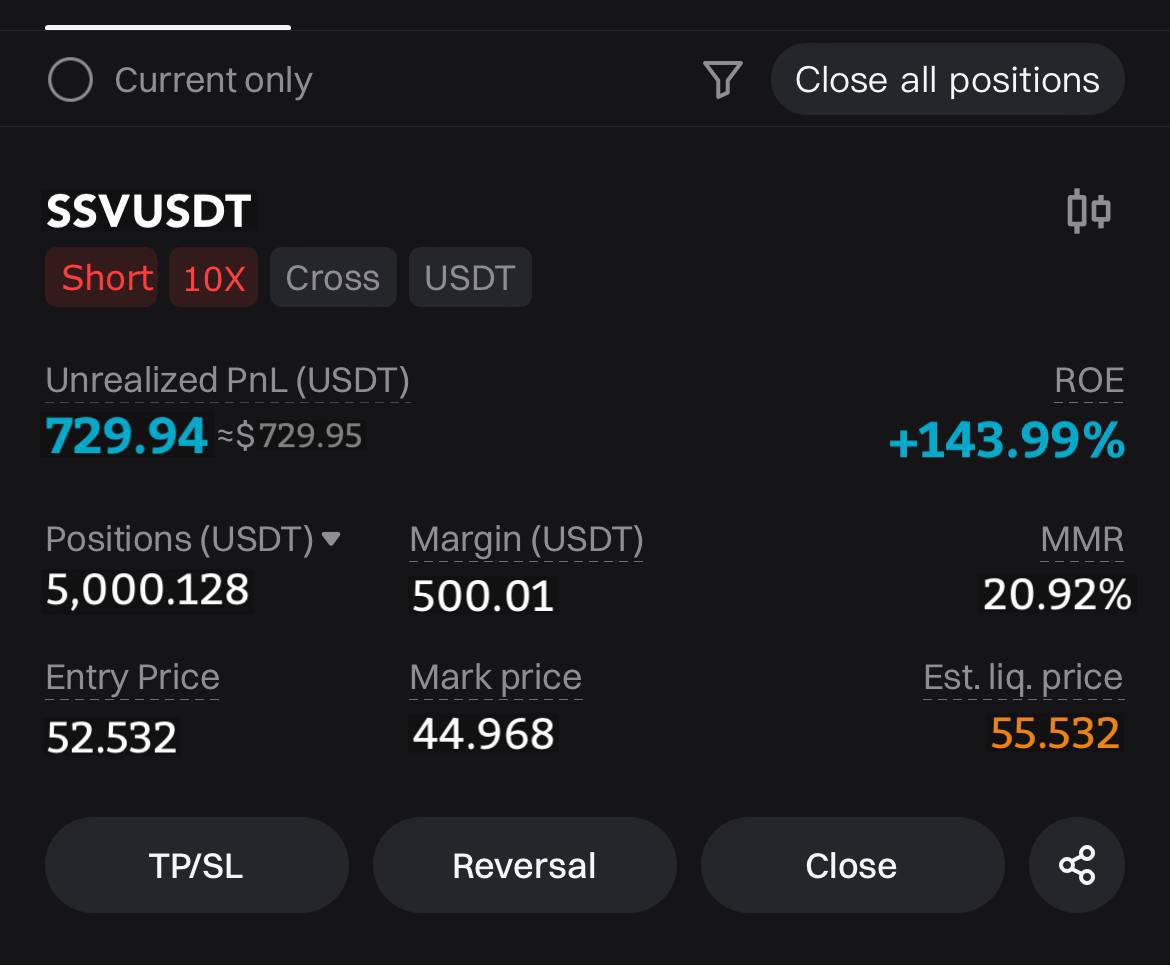The image size is (1170, 965).
Task: Tap the USDT settlement tag
Action: point(470,278)
